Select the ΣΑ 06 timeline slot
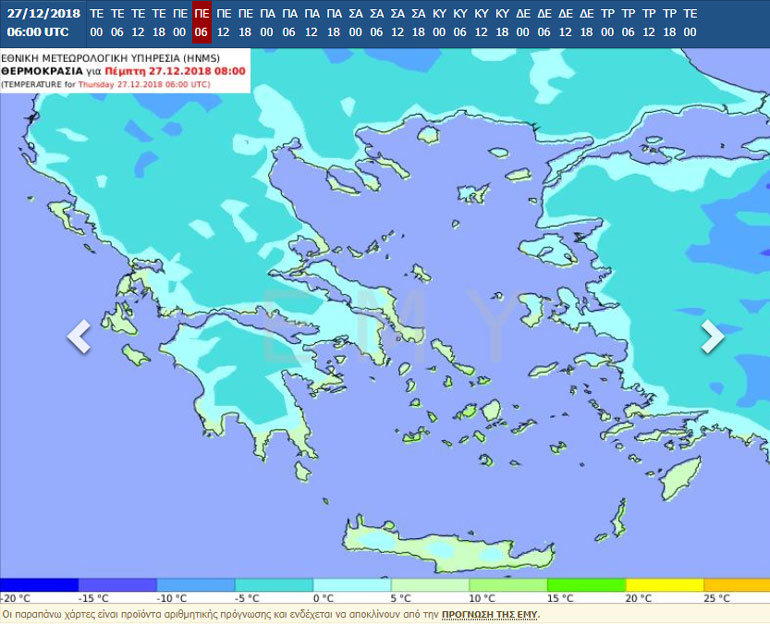Viewport: 770px width, 626px height. pyautogui.click(x=376, y=23)
